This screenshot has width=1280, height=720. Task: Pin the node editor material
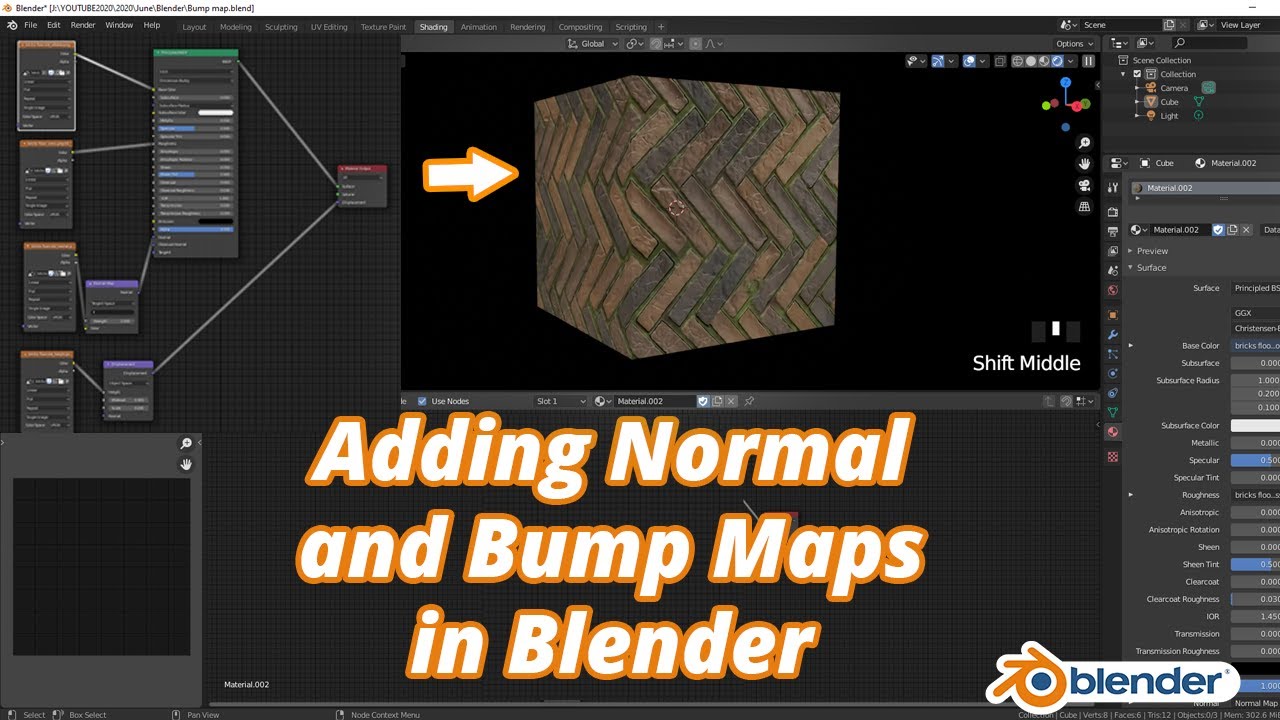749,401
